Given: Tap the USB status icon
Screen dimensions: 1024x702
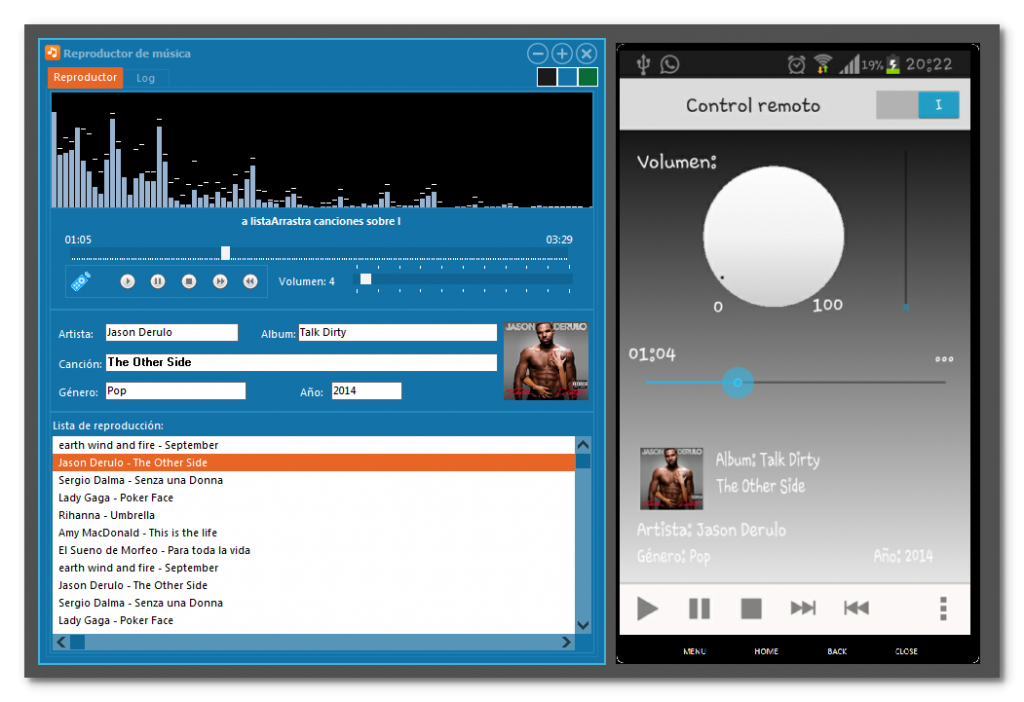Looking at the screenshot, I should 643,65.
